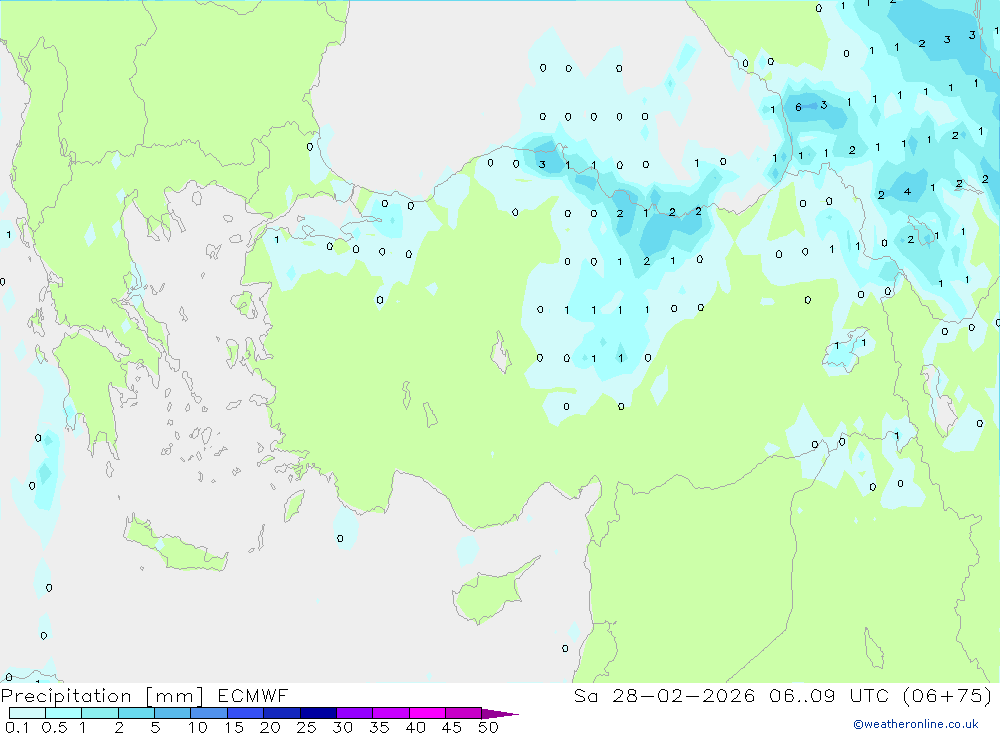This screenshot has height=733, width=1000.
Task: Click the 0.5–1 mm legend color box
Action: pos(64,713)
